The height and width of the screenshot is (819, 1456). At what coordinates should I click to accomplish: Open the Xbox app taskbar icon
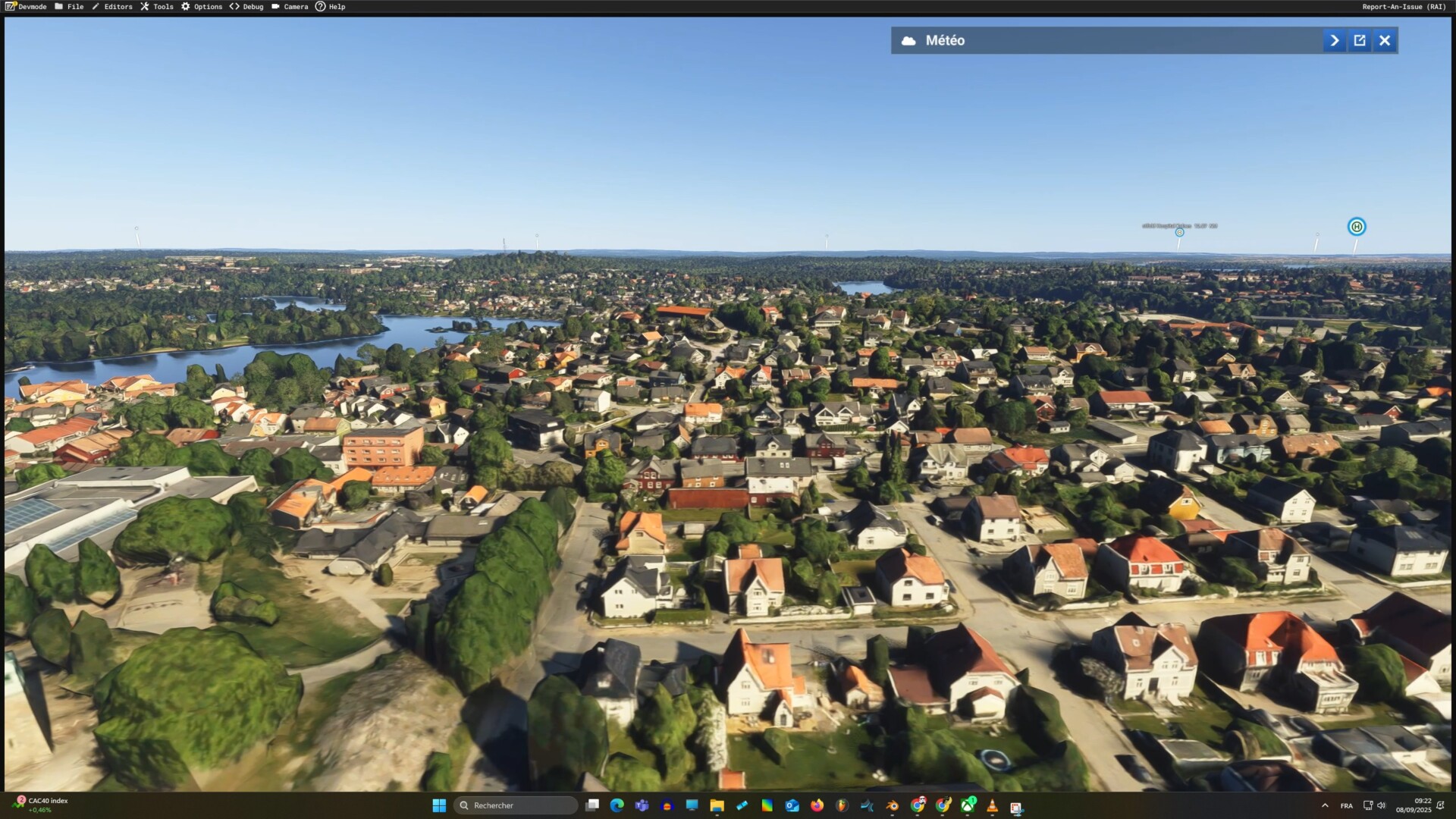968,805
